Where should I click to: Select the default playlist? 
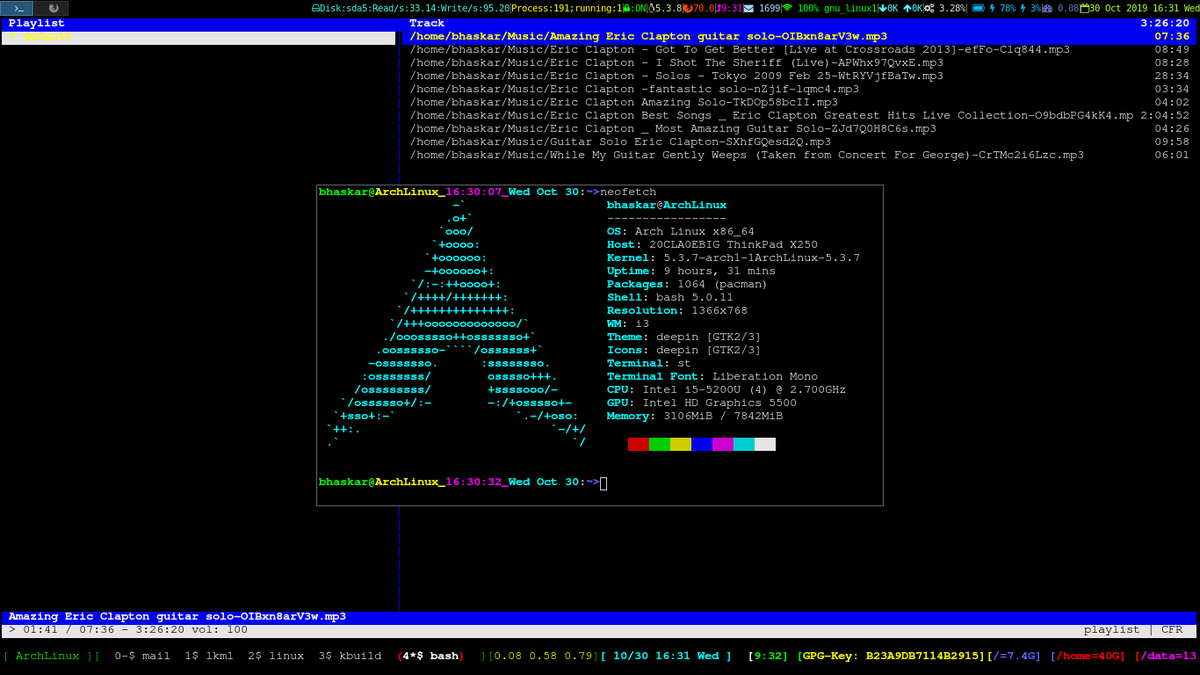click(x=198, y=37)
